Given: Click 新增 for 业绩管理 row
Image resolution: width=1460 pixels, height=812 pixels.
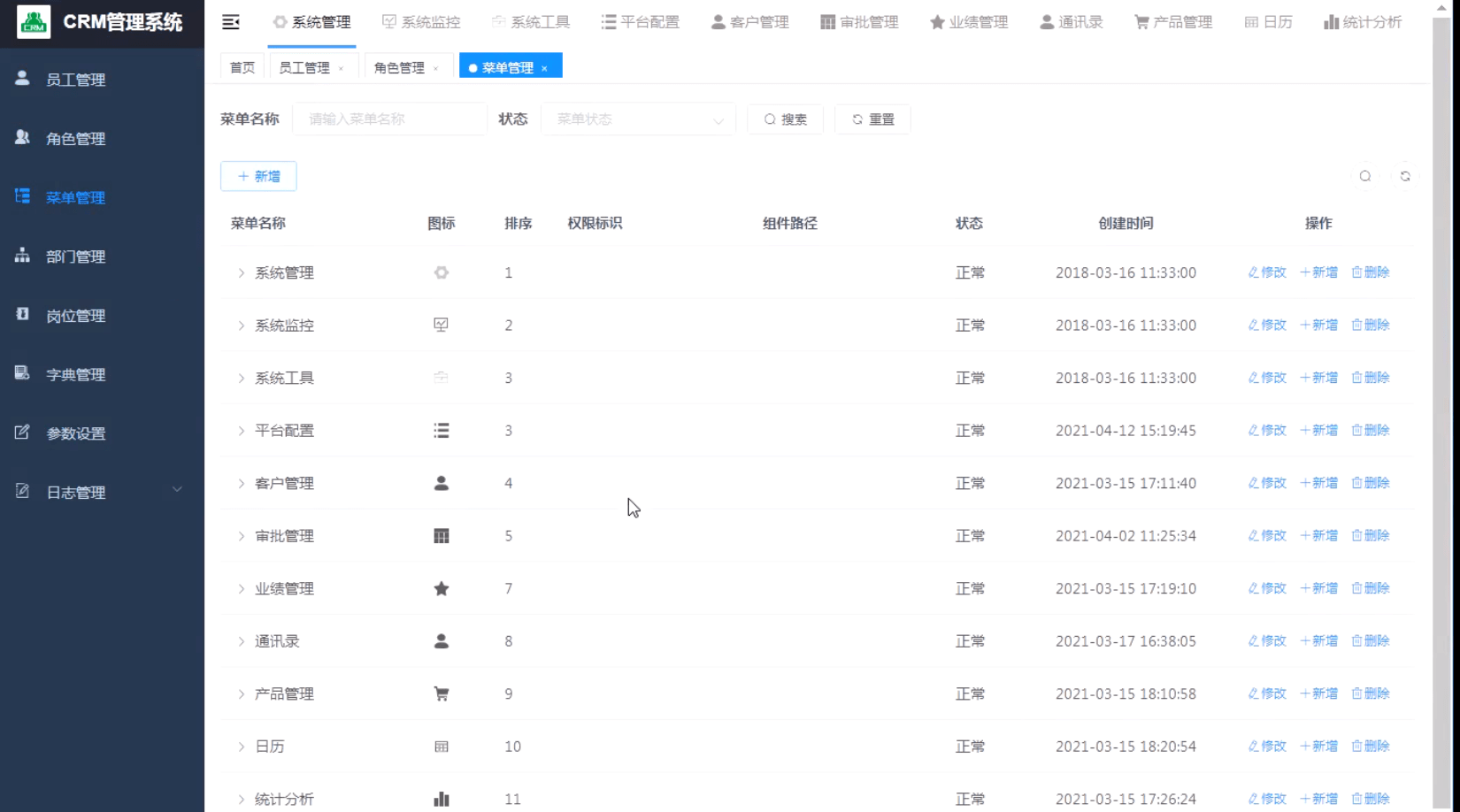Looking at the screenshot, I should (1318, 588).
